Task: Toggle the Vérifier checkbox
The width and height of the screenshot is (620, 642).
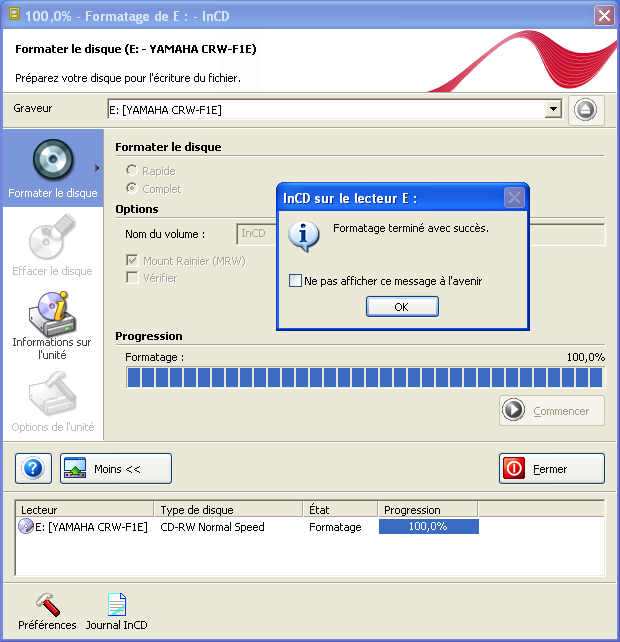Action: pyautogui.click(x=132, y=278)
